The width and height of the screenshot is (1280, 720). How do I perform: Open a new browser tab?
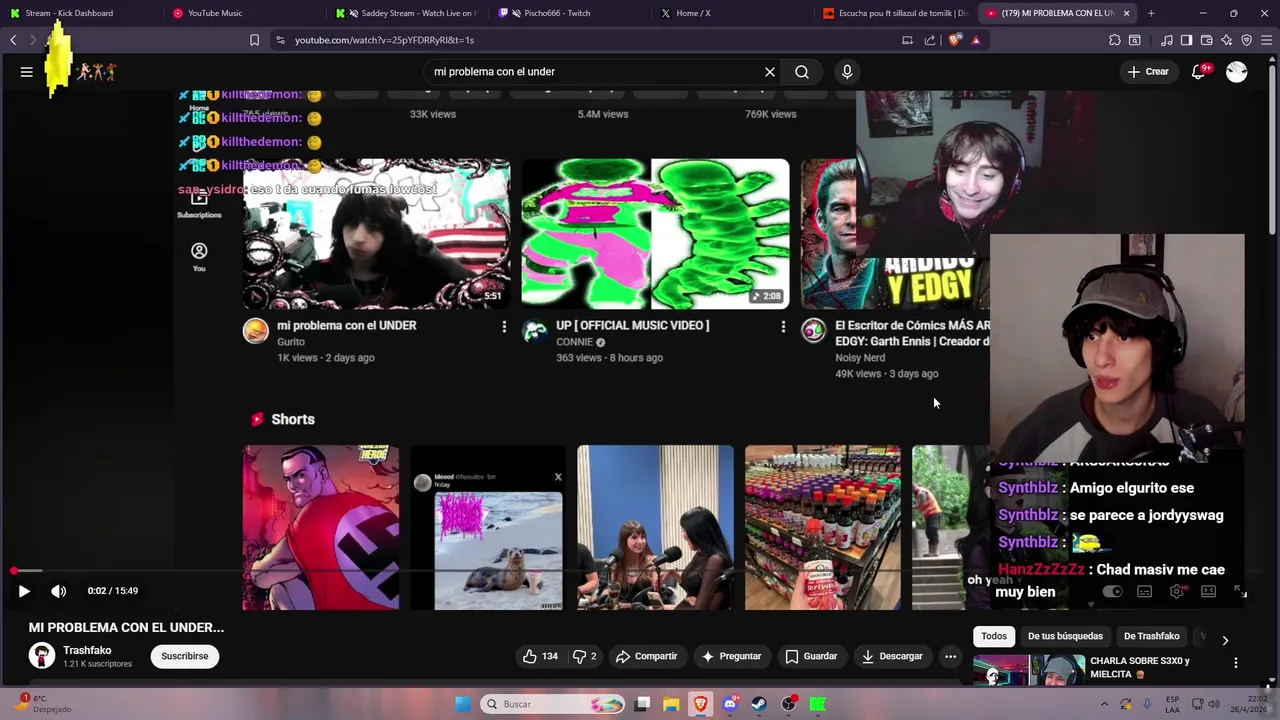tap(1151, 13)
